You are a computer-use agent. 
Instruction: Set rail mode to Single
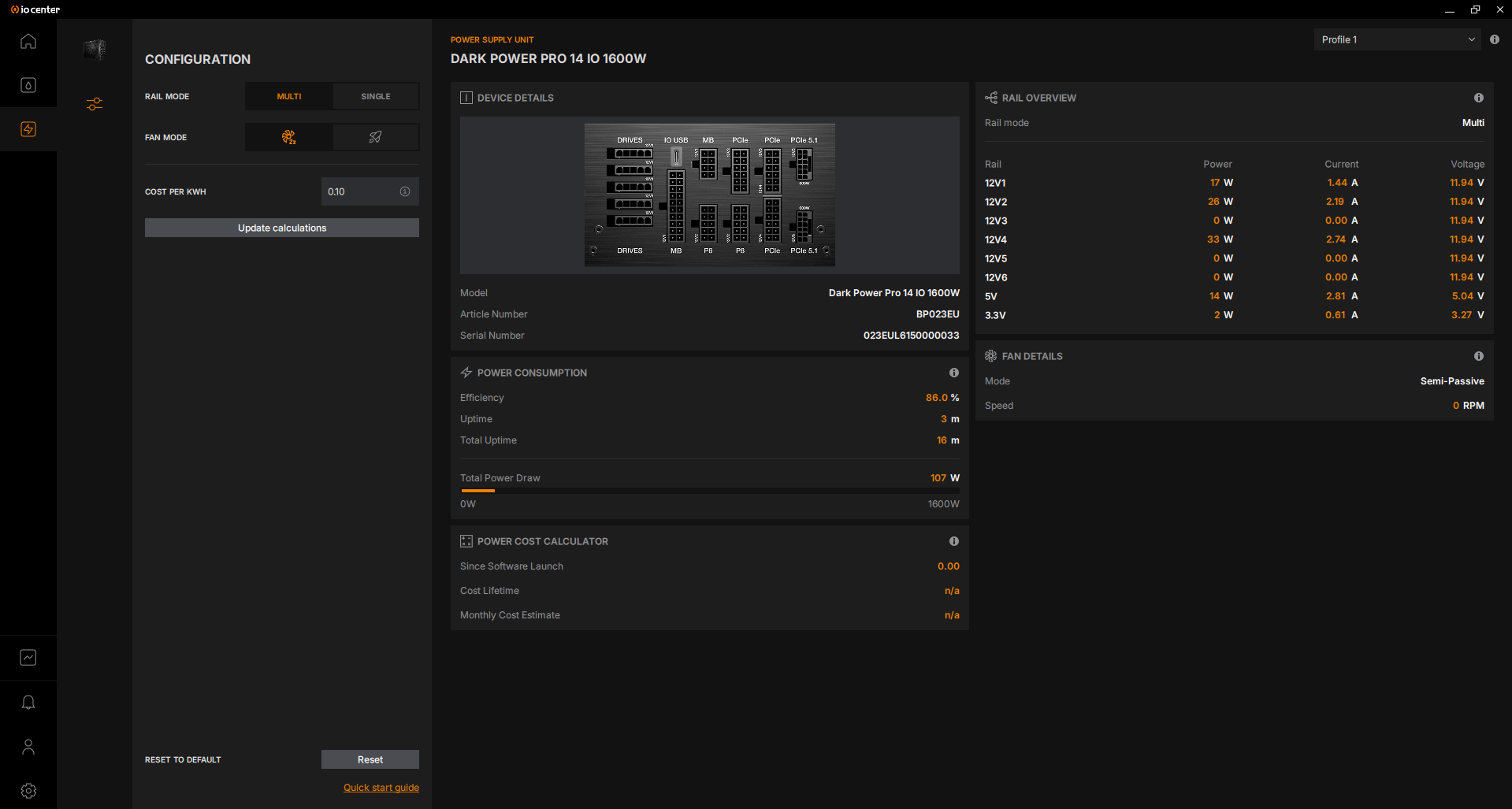pos(376,96)
